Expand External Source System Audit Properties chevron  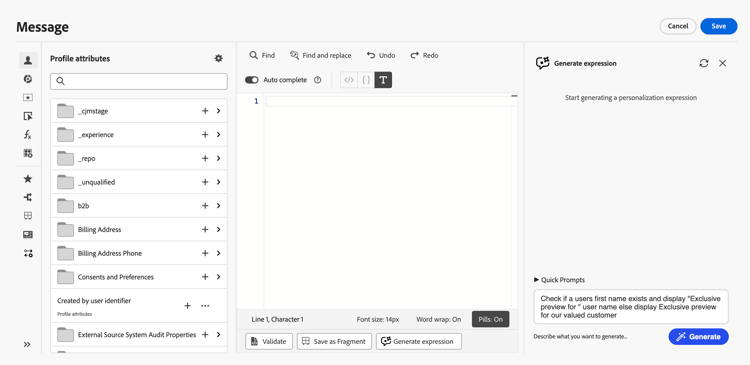point(219,334)
